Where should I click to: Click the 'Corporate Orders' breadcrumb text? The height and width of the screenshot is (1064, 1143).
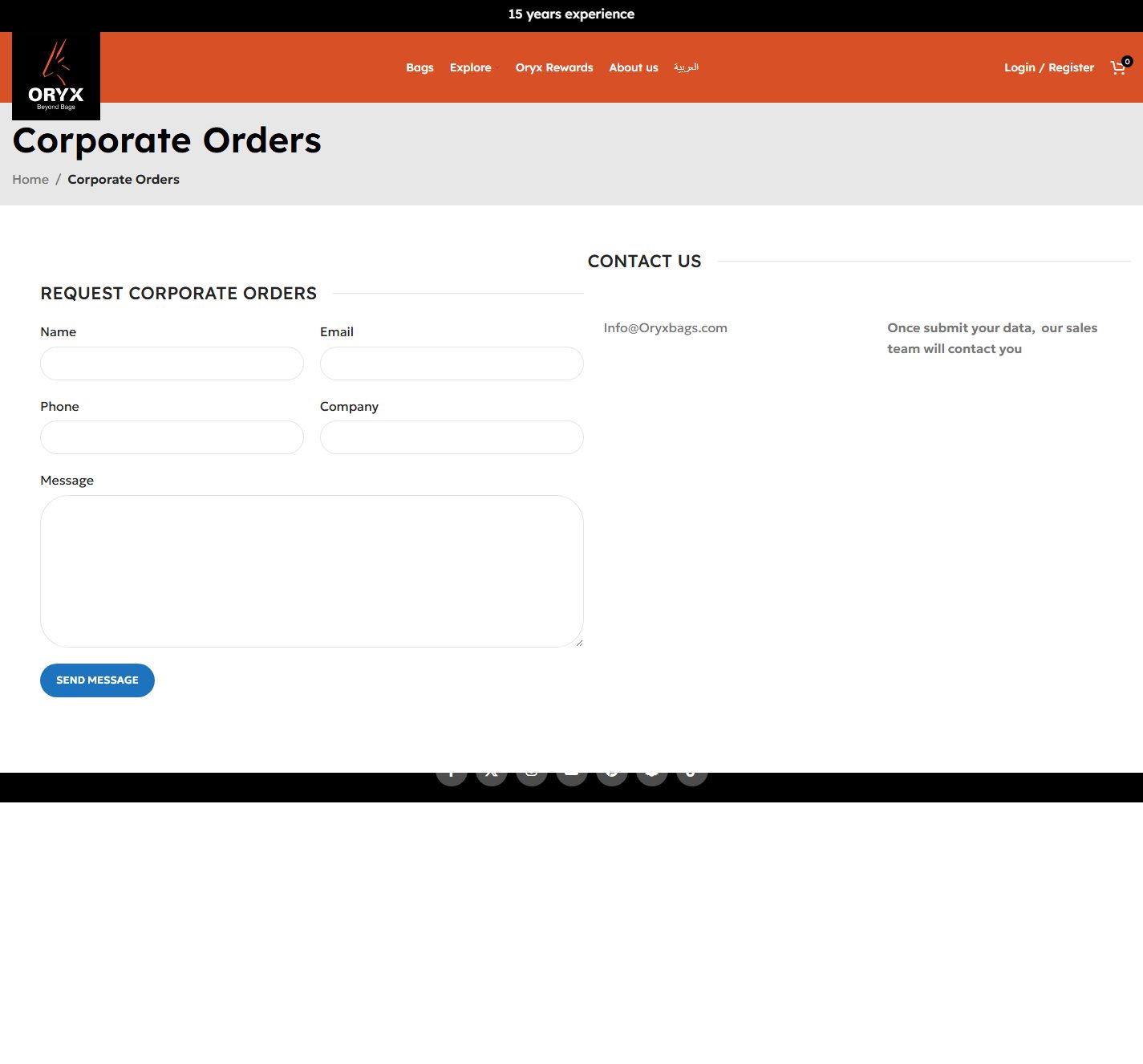(x=124, y=179)
